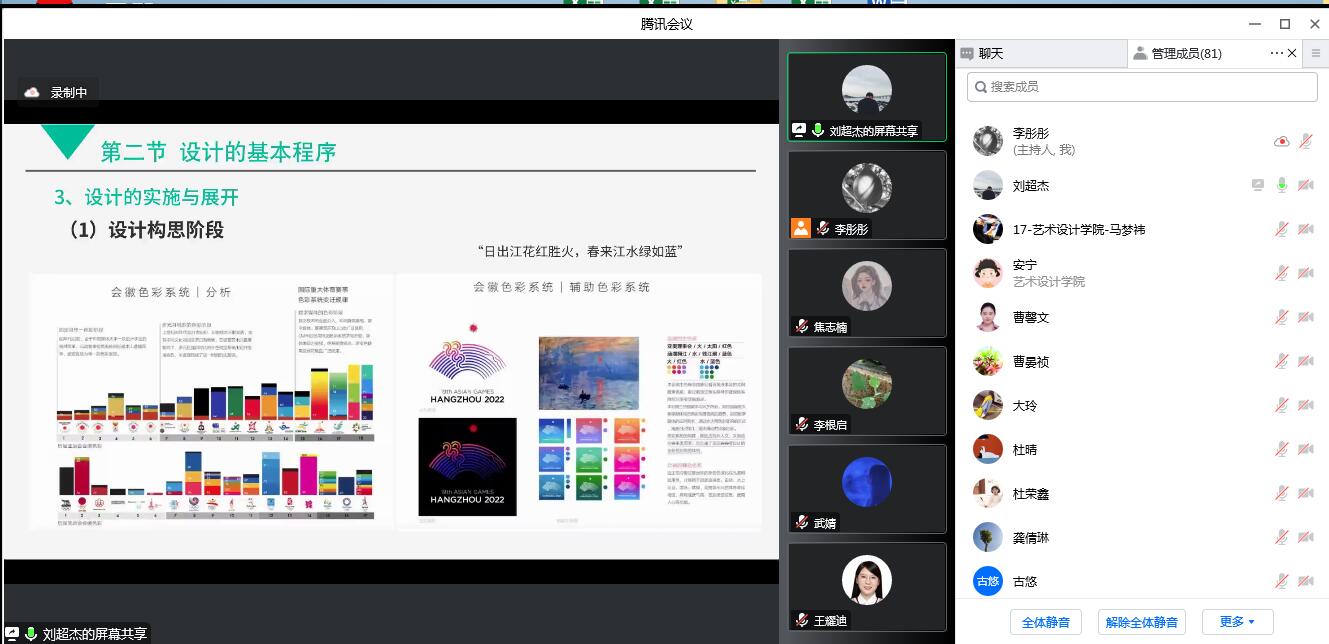The image size is (1329, 644).
Task: Click the green microphone icon for 刘超杰
Action: [x=1282, y=186]
